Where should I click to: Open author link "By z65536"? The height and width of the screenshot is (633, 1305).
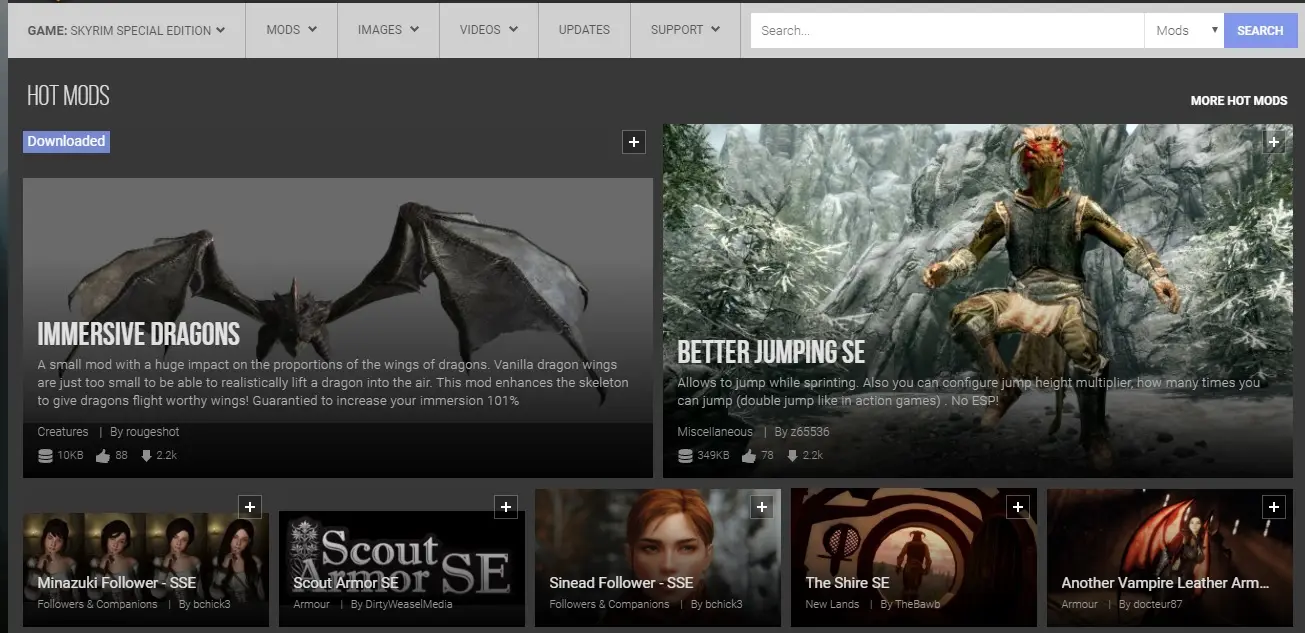pos(802,432)
